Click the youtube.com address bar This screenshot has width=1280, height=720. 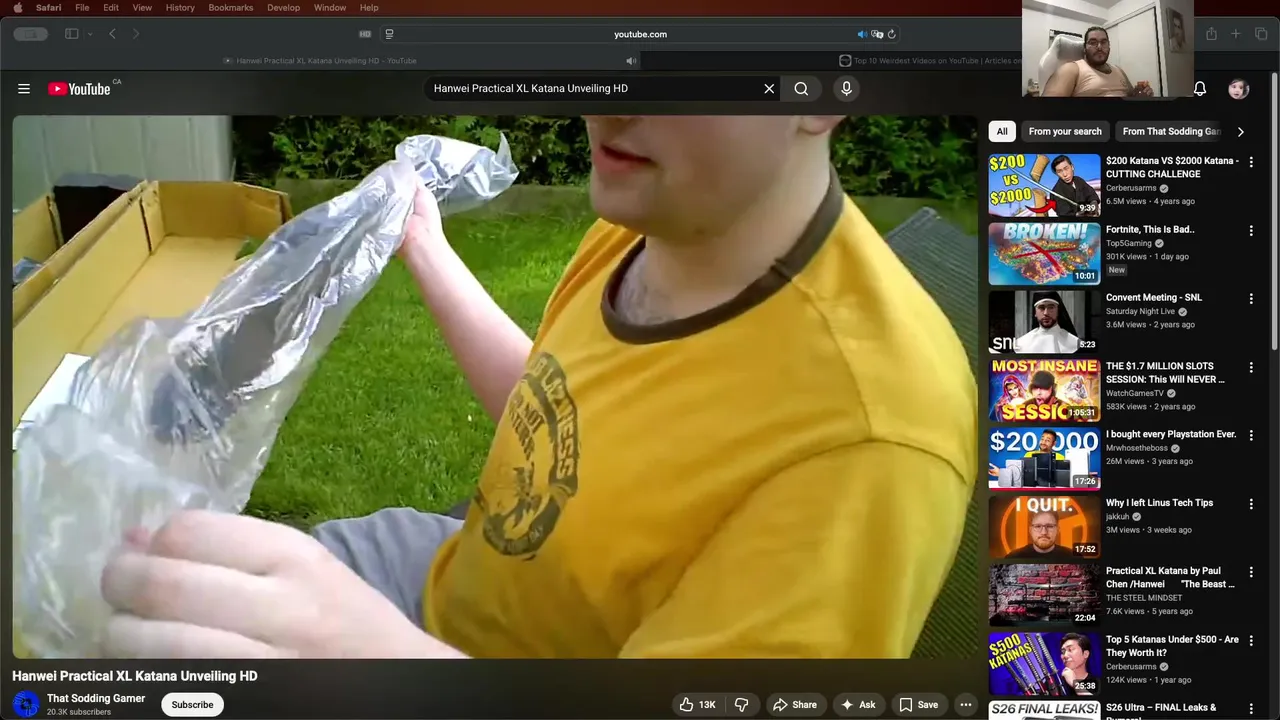pyautogui.click(x=640, y=34)
